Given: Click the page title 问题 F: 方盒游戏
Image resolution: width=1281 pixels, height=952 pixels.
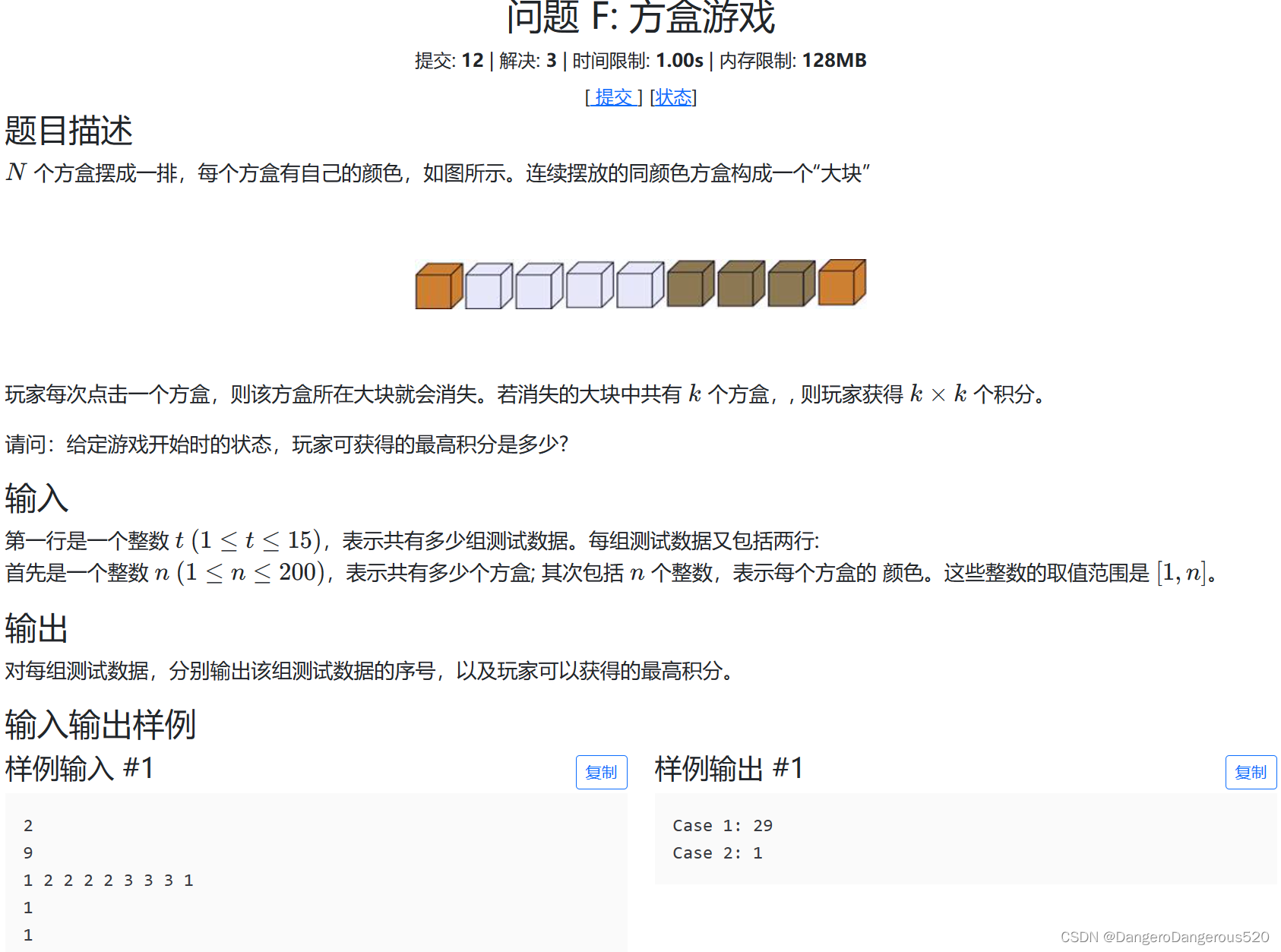Looking at the screenshot, I should point(640,17).
